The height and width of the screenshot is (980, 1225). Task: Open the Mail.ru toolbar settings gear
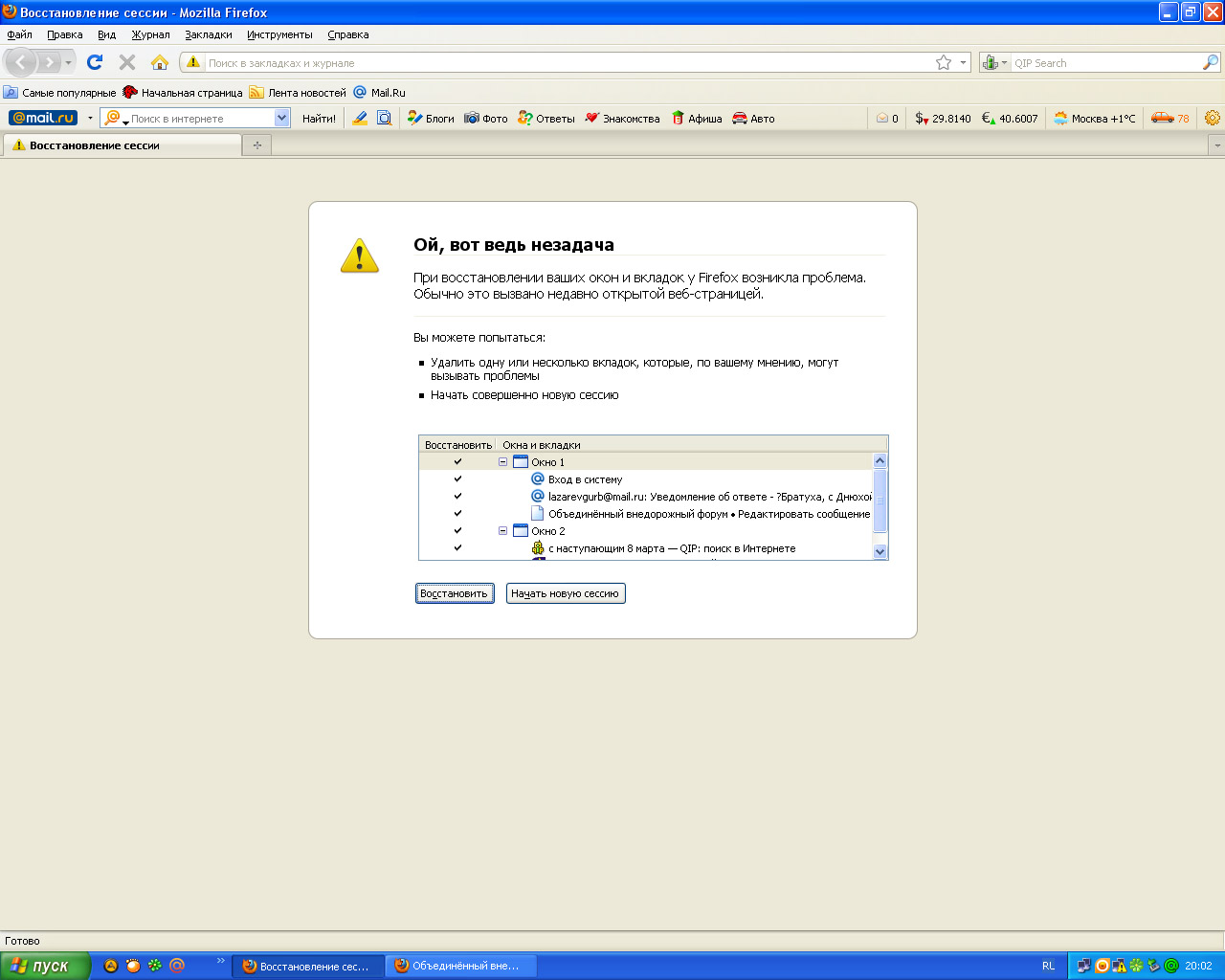[1212, 118]
